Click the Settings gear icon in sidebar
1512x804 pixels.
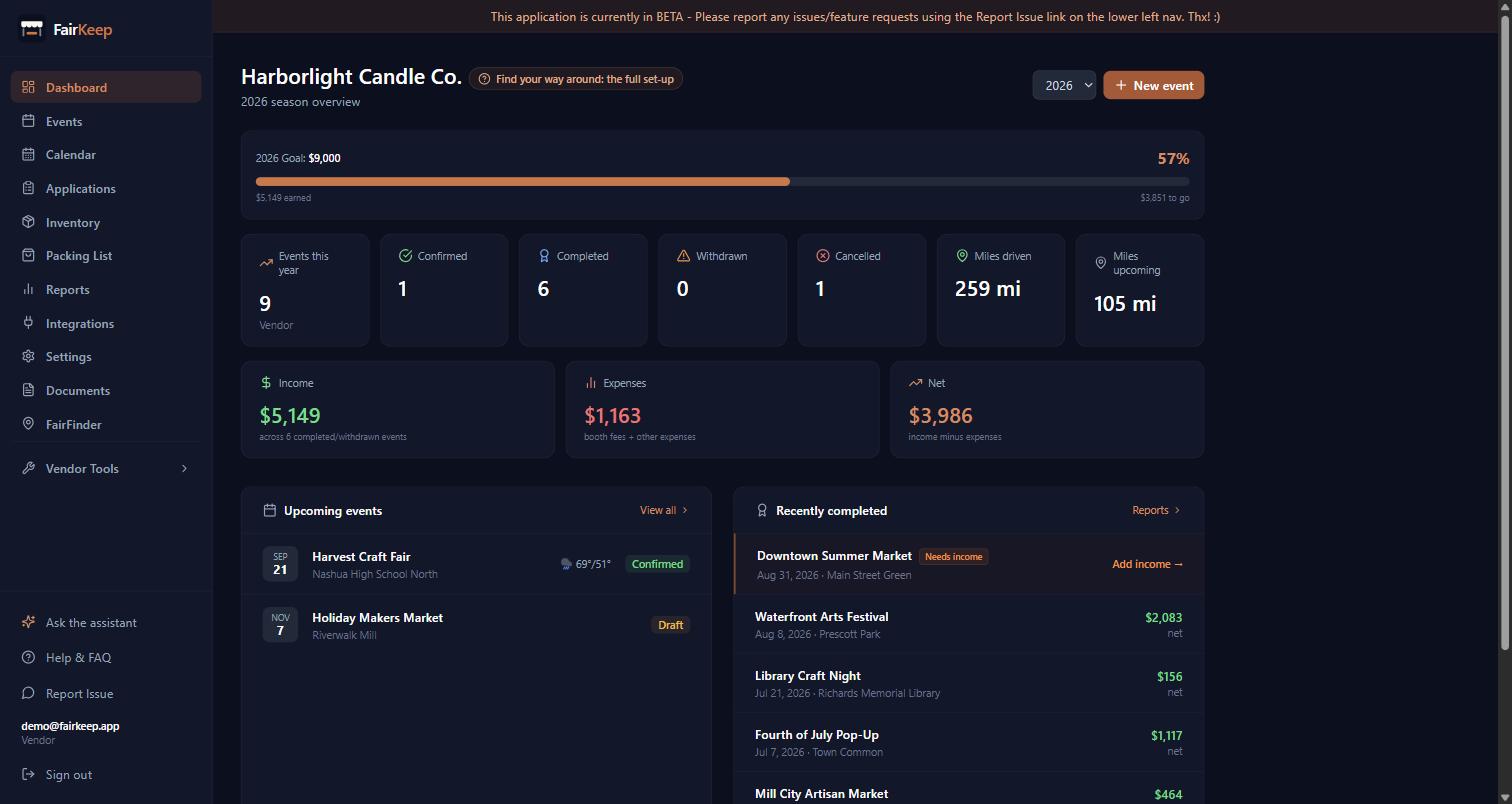click(x=28, y=356)
